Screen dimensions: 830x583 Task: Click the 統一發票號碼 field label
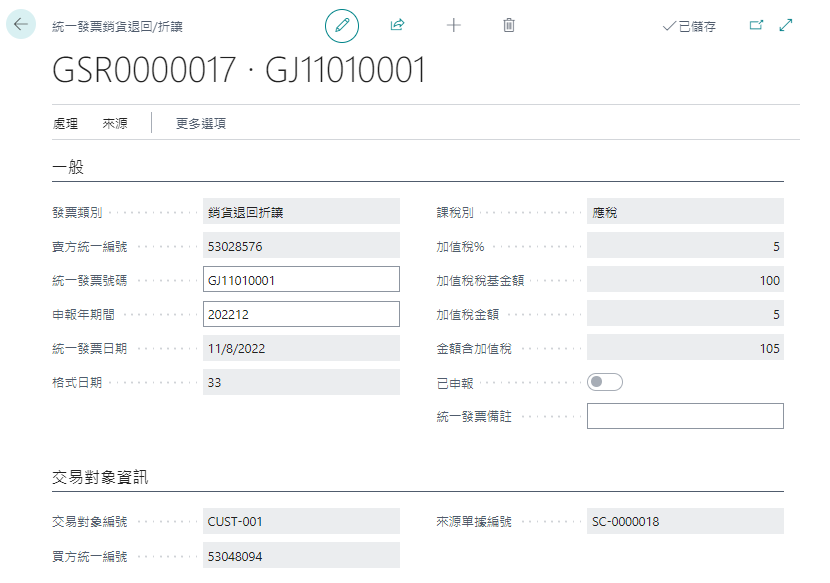89,281
